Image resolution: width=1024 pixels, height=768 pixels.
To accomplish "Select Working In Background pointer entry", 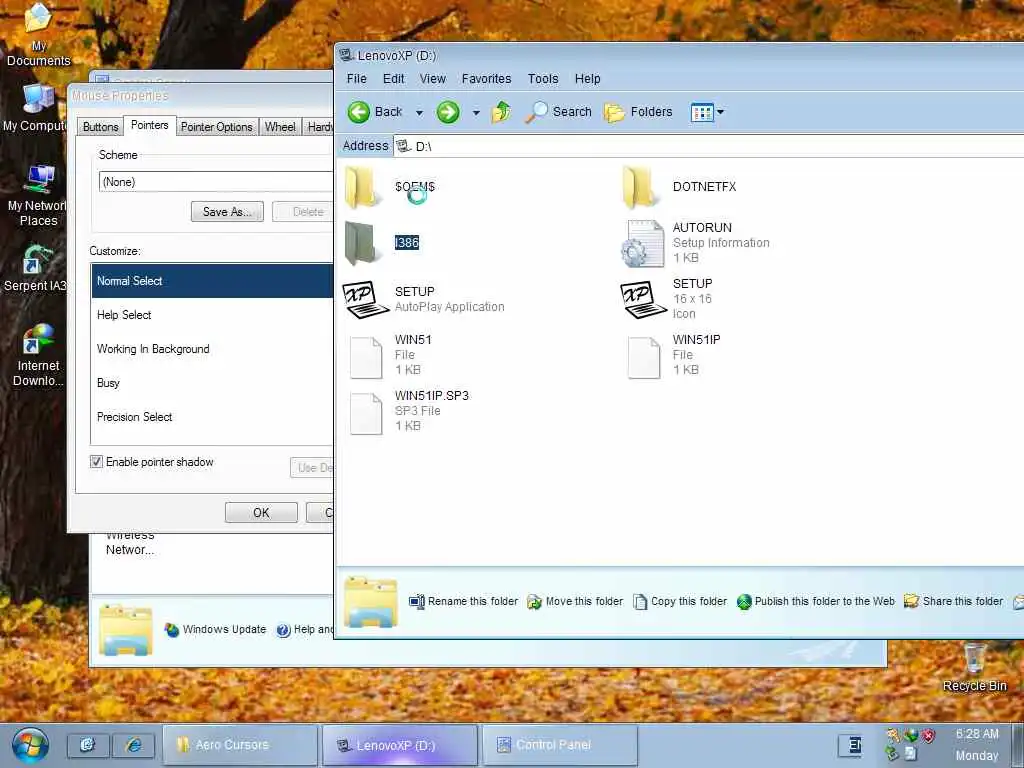I will pyautogui.click(x=212, y=349).
